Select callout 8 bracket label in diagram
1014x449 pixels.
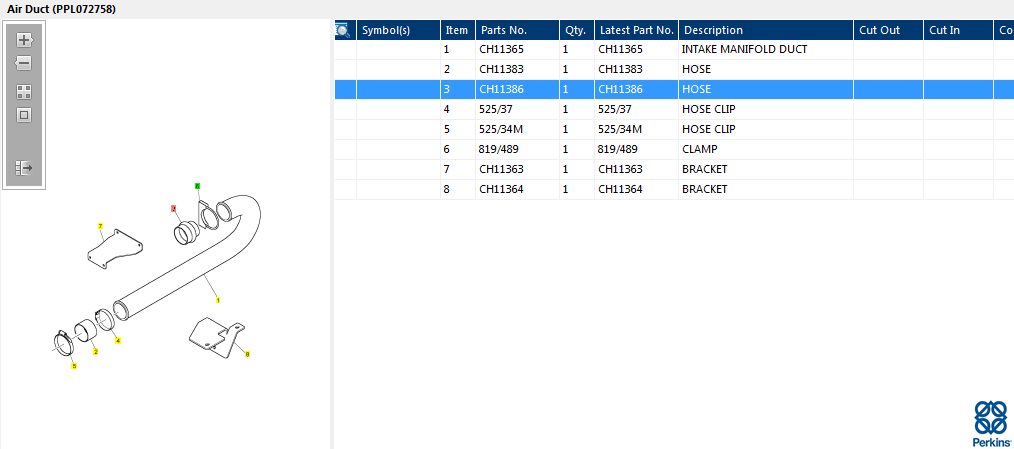point(247,354)
